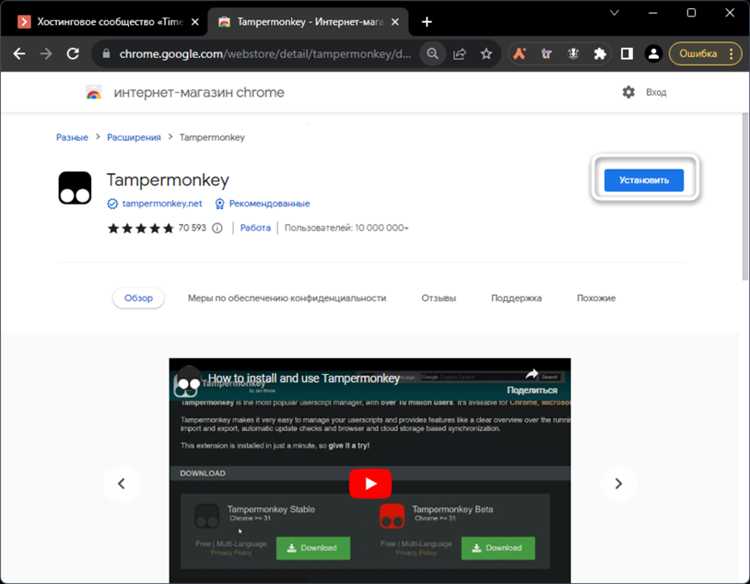Click the Поделиться share video button
Viewport: 750px width, 584px height.
532,382
